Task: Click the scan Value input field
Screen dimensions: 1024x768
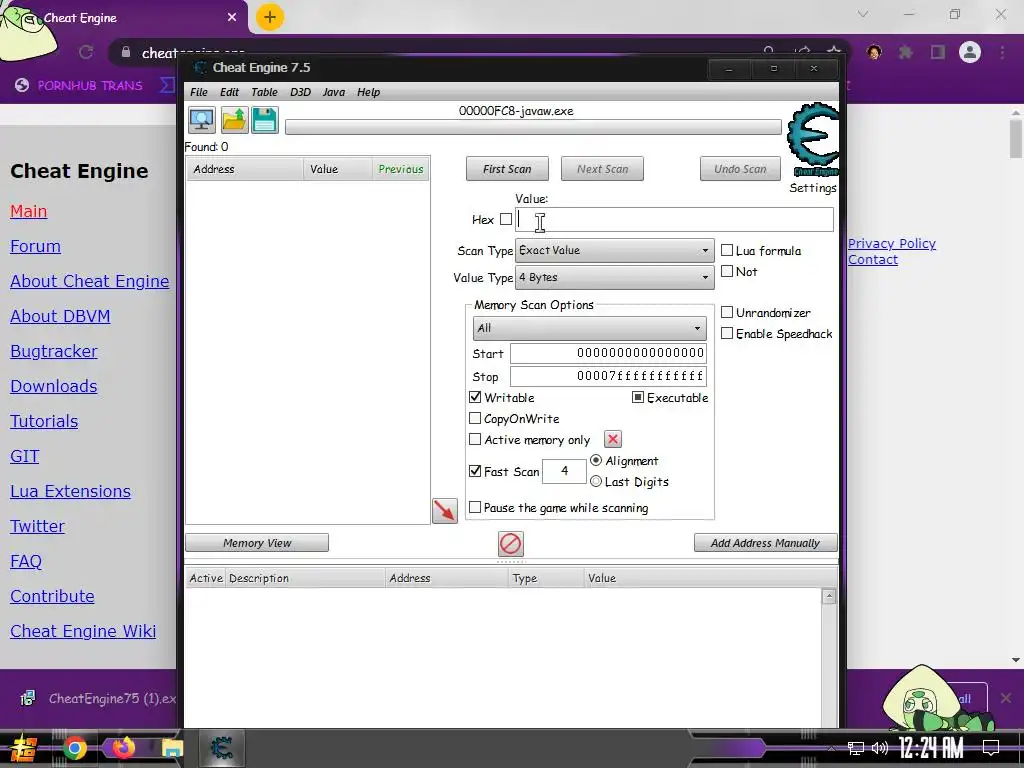Action: pos(674,219)
